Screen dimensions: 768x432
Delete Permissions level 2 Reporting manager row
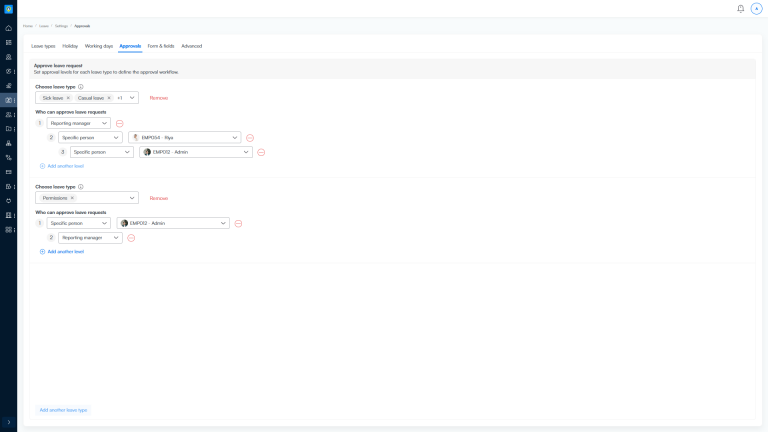click(x=131, y=238)
